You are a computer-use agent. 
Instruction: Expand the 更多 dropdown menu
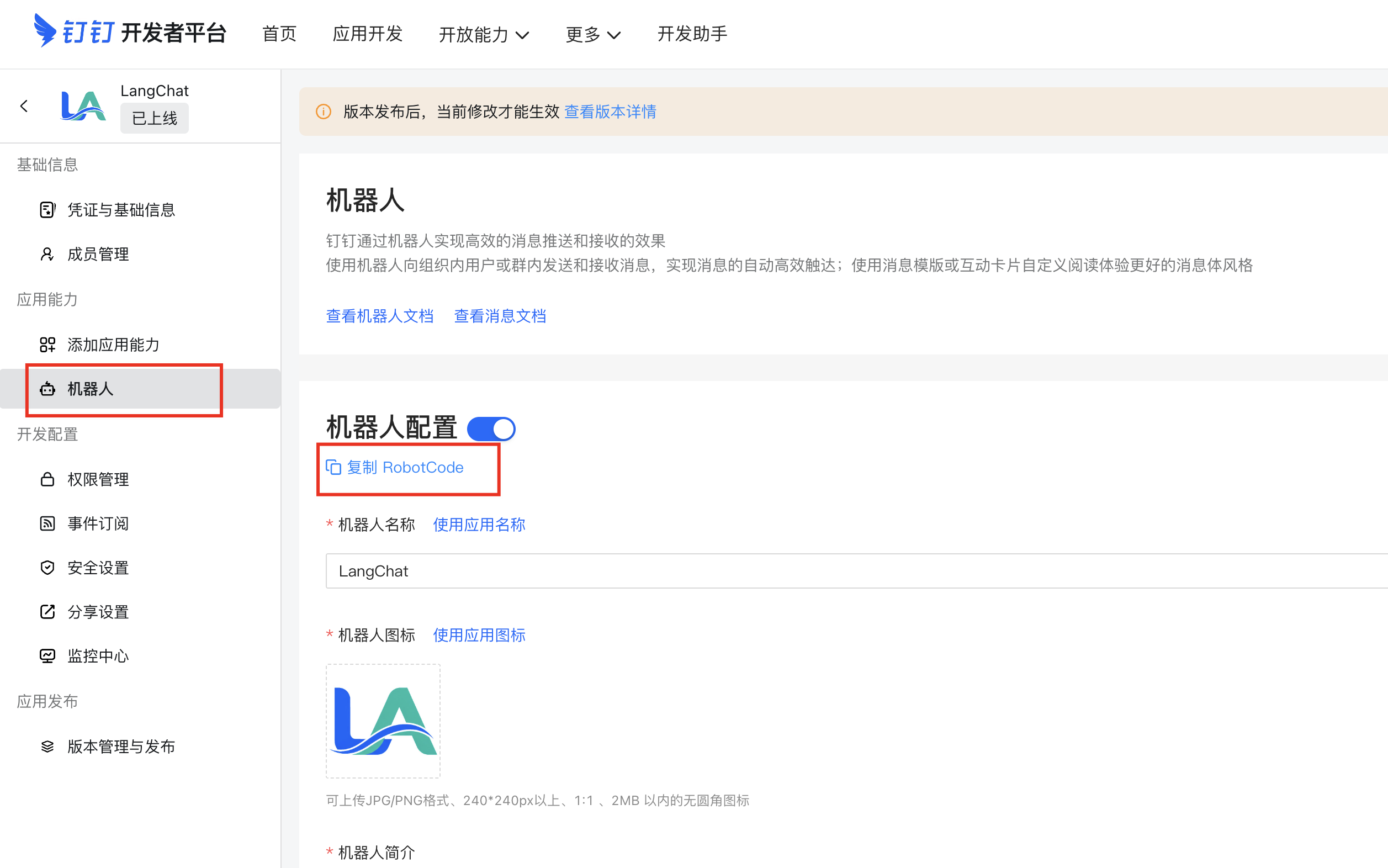[x=593, y=34]
